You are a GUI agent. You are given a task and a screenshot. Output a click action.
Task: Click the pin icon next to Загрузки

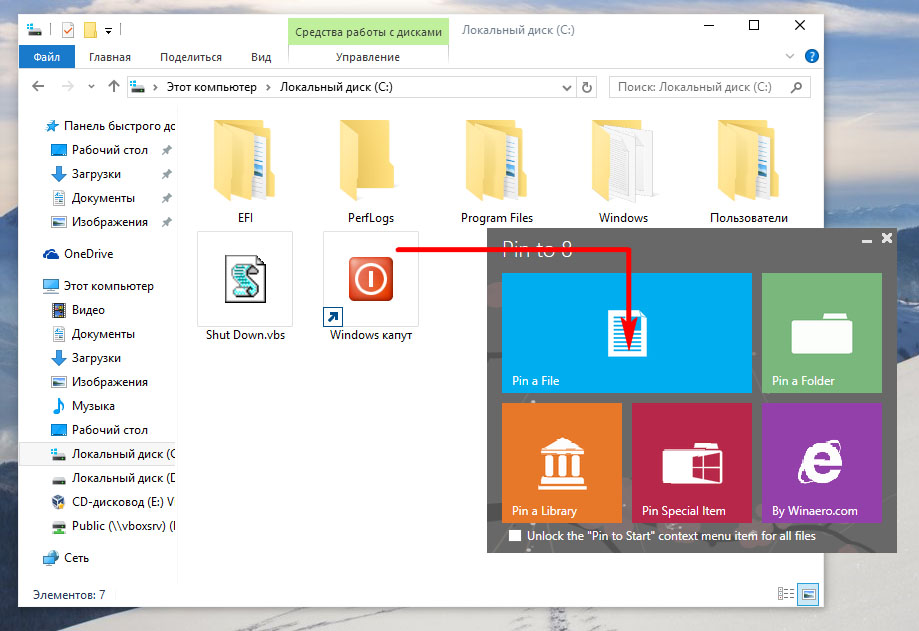[x=166, y=174]
